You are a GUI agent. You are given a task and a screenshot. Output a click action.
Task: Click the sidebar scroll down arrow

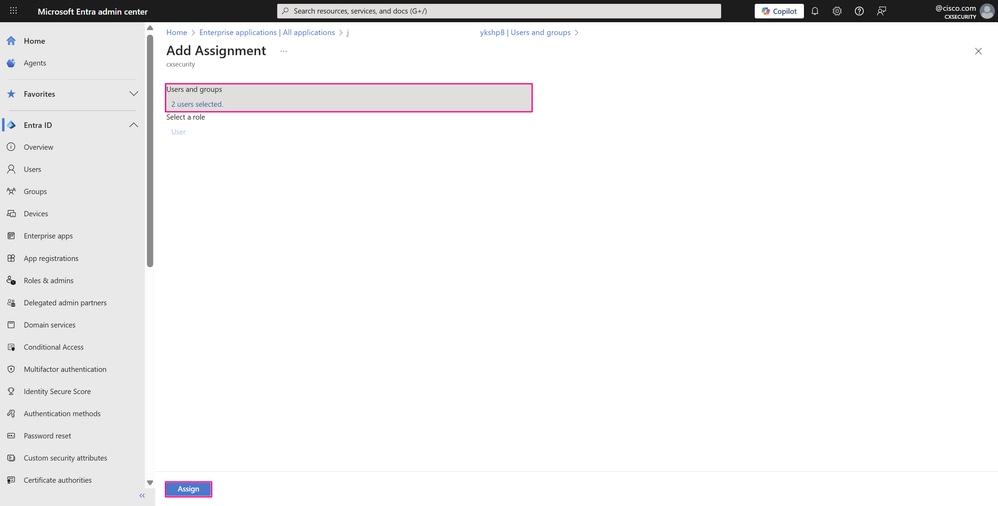(x=150, y=483)
